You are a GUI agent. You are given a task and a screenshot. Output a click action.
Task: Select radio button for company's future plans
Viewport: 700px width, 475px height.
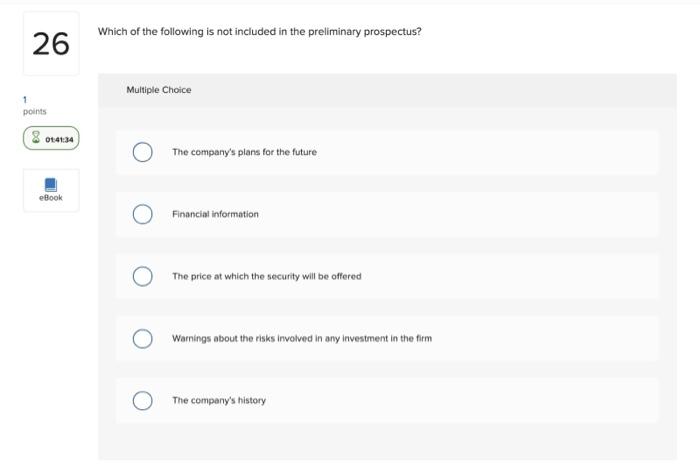pos(143,152)
